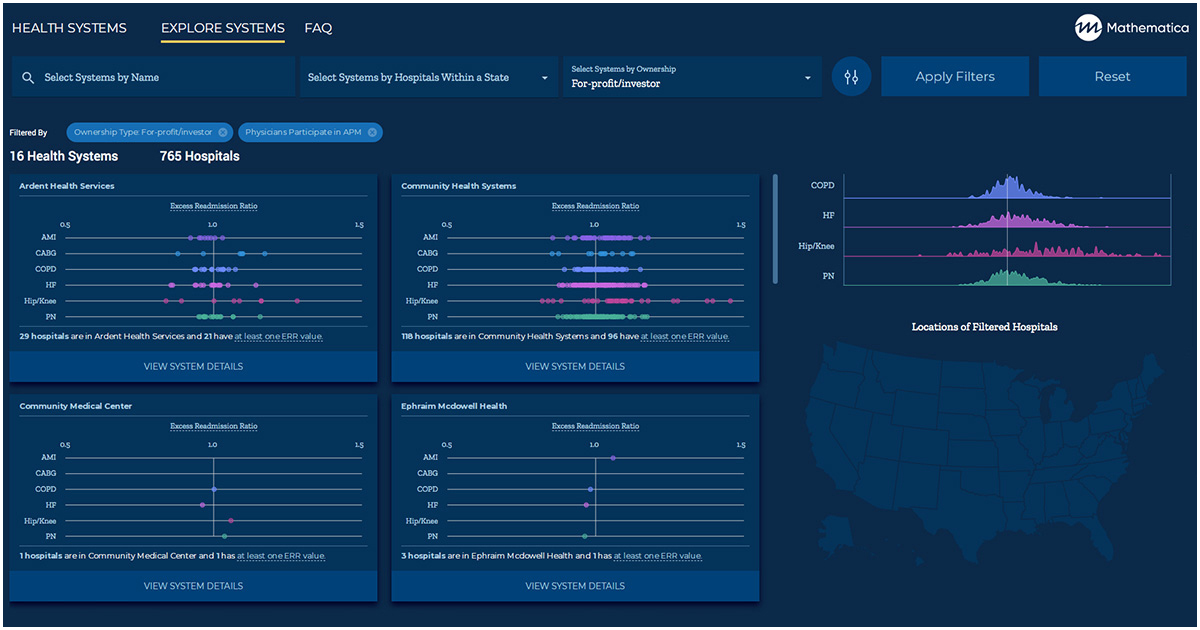Click the advanced filters sliders icon
The width and height of the screenshot is (1200, 630).
click(x=851, y=77)
